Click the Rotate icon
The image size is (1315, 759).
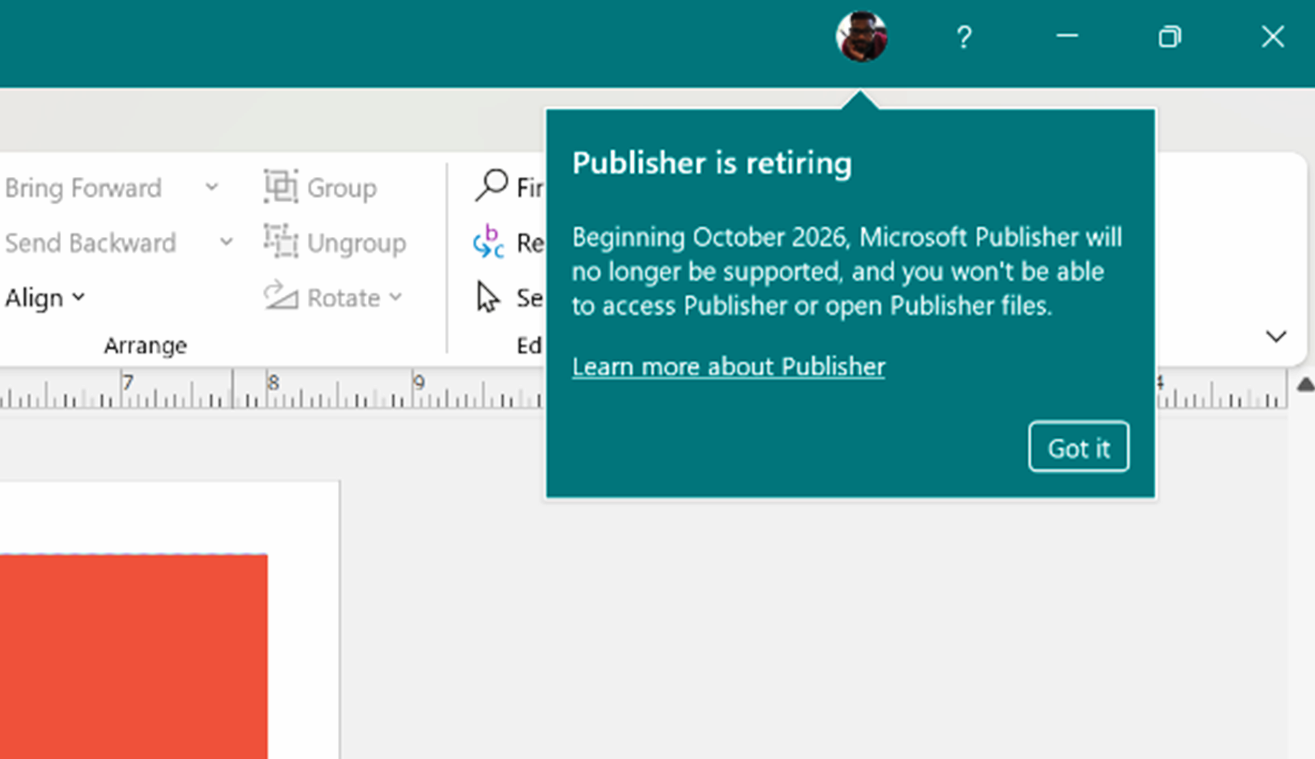[x=281, y=297]
